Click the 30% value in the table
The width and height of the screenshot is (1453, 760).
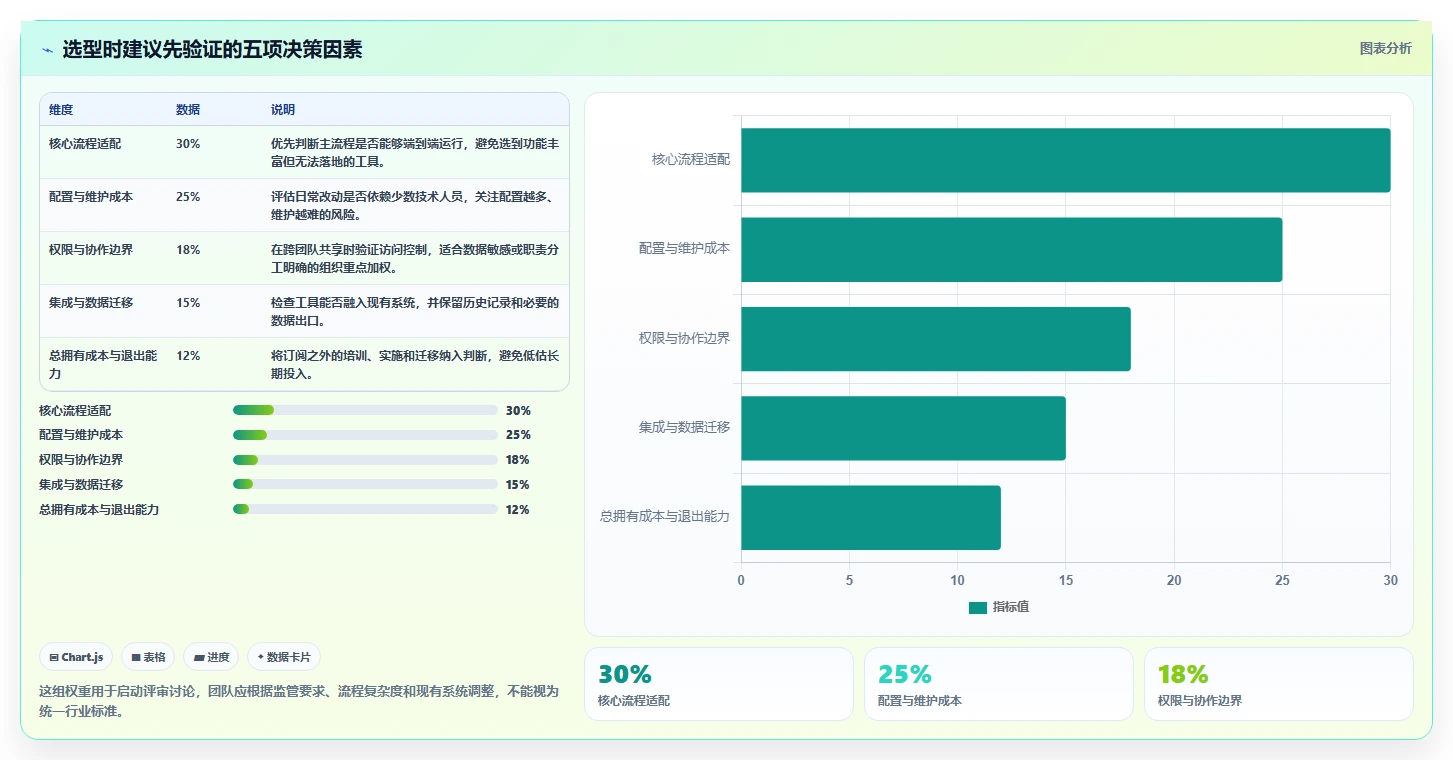click(x=188, y=144)
